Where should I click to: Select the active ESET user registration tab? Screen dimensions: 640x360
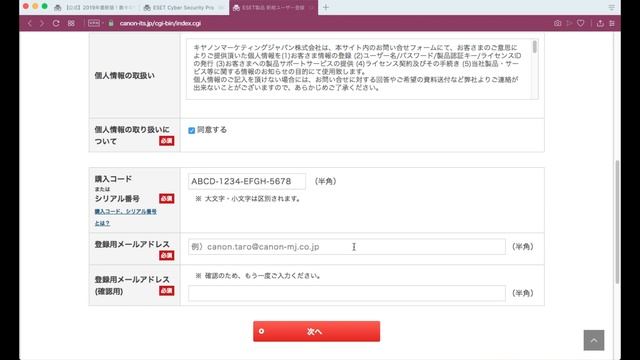pos(273,7)
